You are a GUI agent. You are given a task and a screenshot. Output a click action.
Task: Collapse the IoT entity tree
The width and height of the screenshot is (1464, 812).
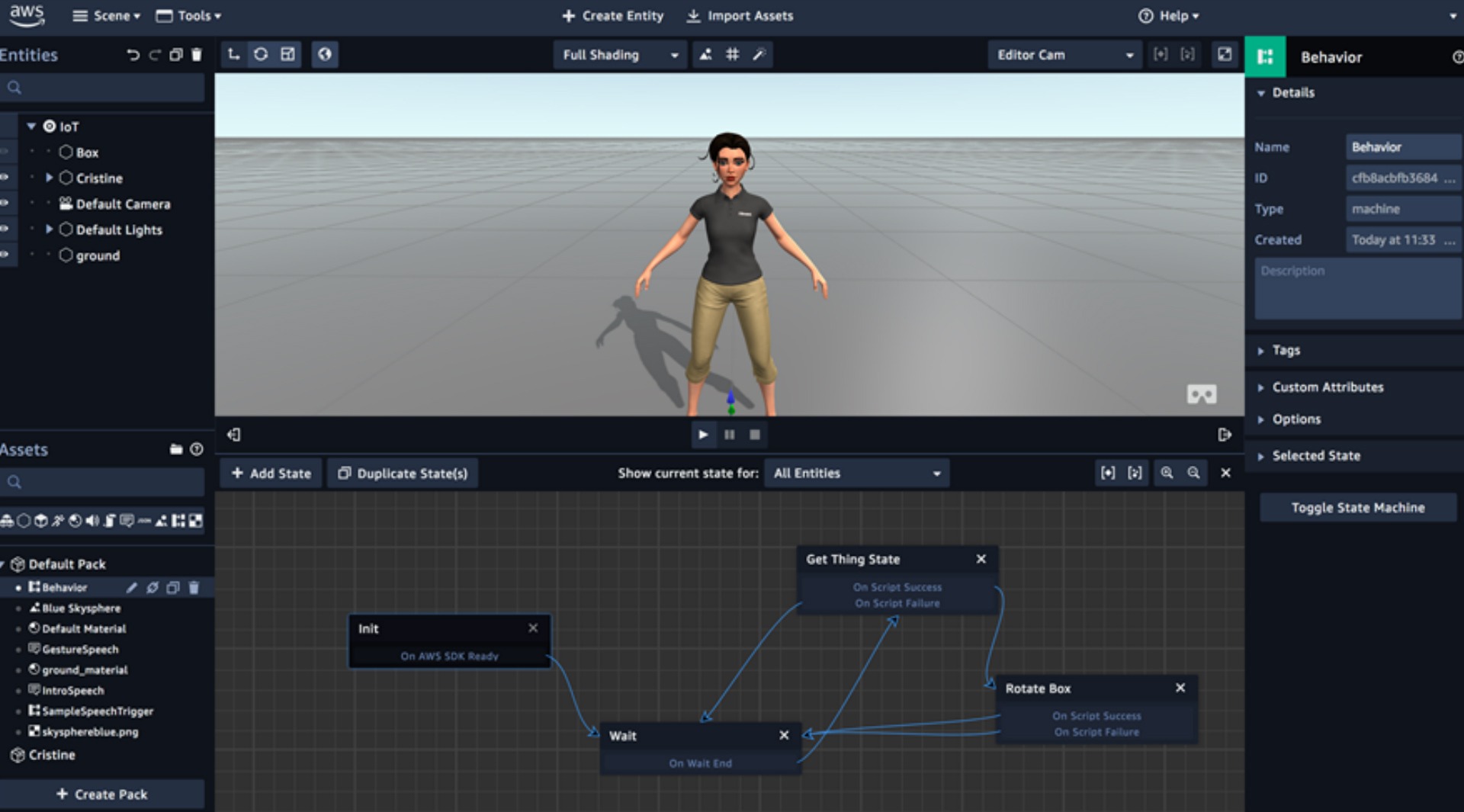31,127
